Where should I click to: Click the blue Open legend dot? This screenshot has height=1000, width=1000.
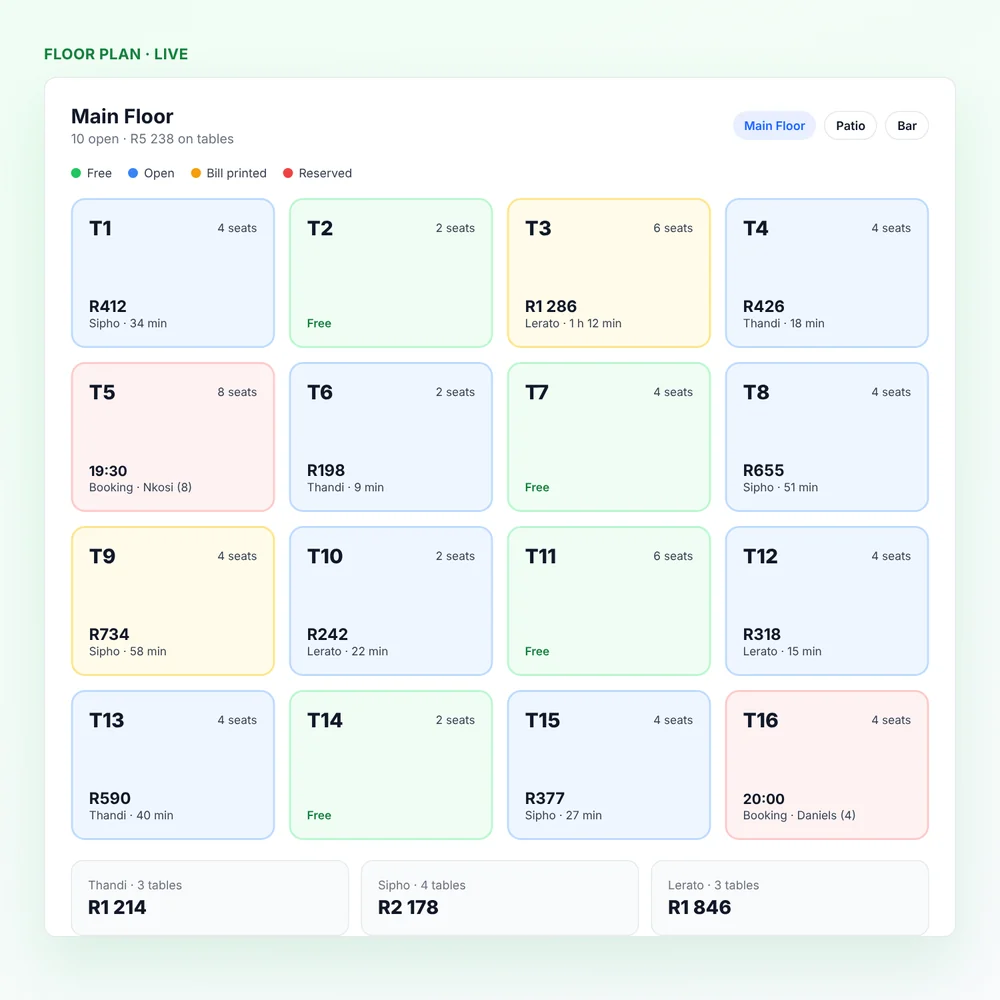[x=133, y=173]
